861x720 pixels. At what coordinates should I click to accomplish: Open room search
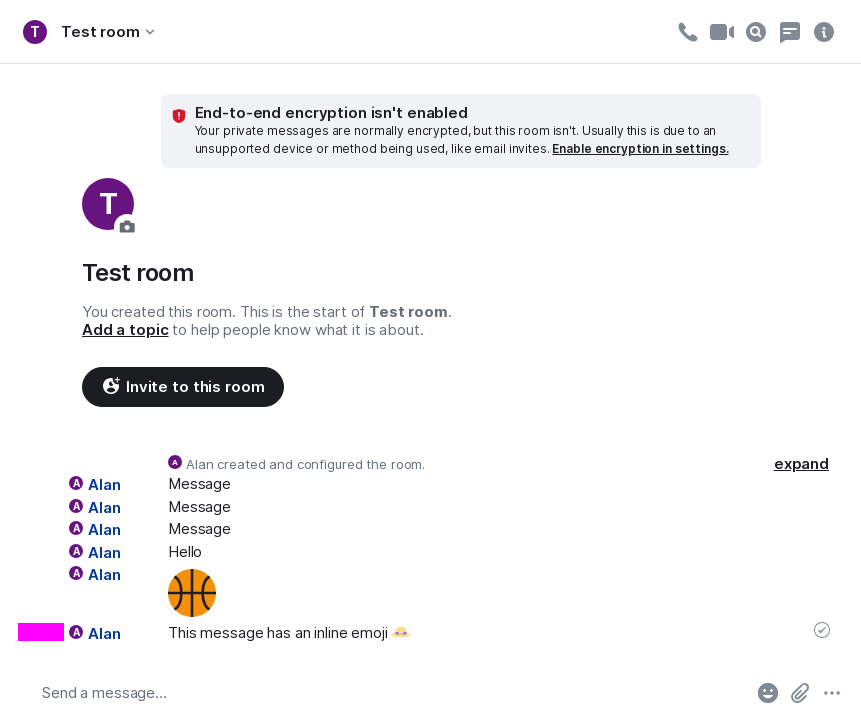[x=756, y=32]
